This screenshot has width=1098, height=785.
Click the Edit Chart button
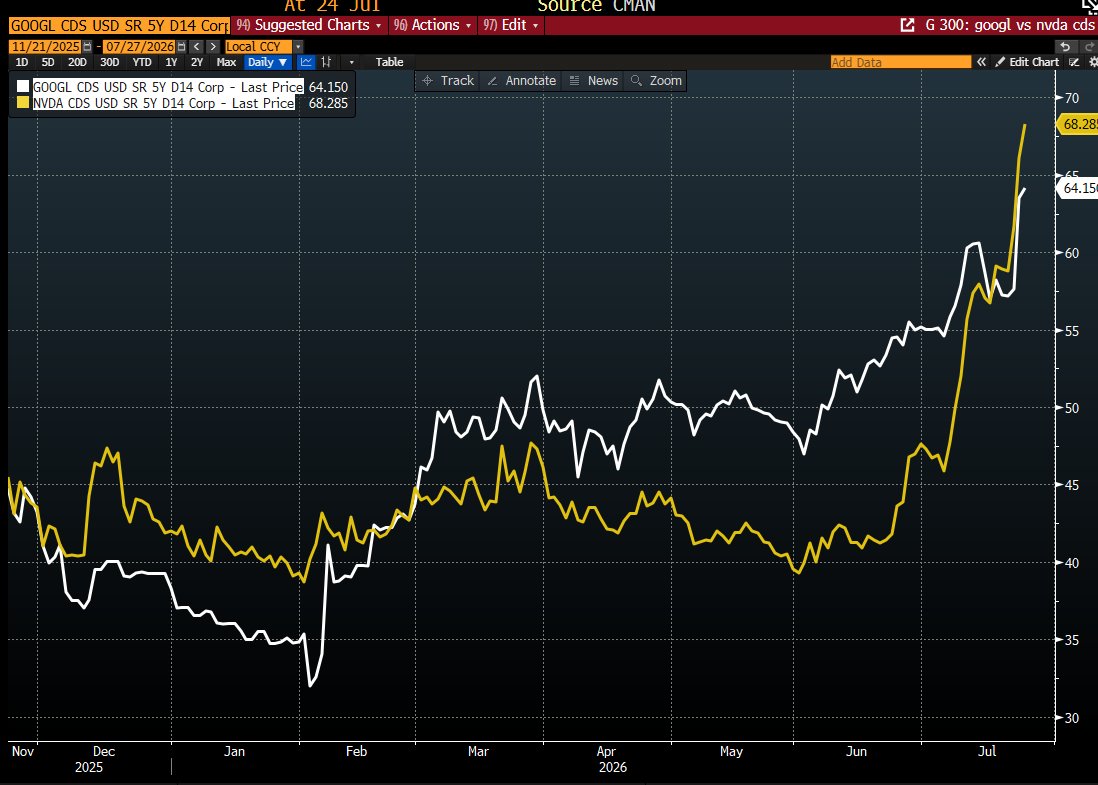(1027, 62)
